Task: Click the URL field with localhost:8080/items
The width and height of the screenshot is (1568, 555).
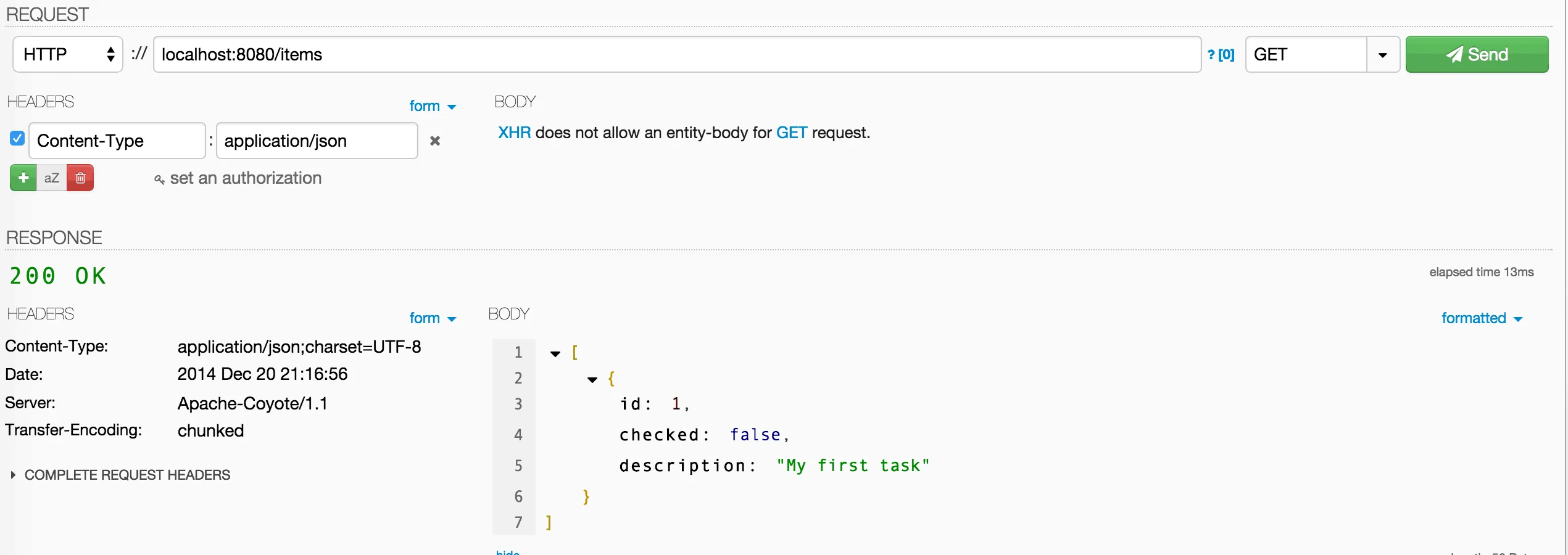Action: 677,55
